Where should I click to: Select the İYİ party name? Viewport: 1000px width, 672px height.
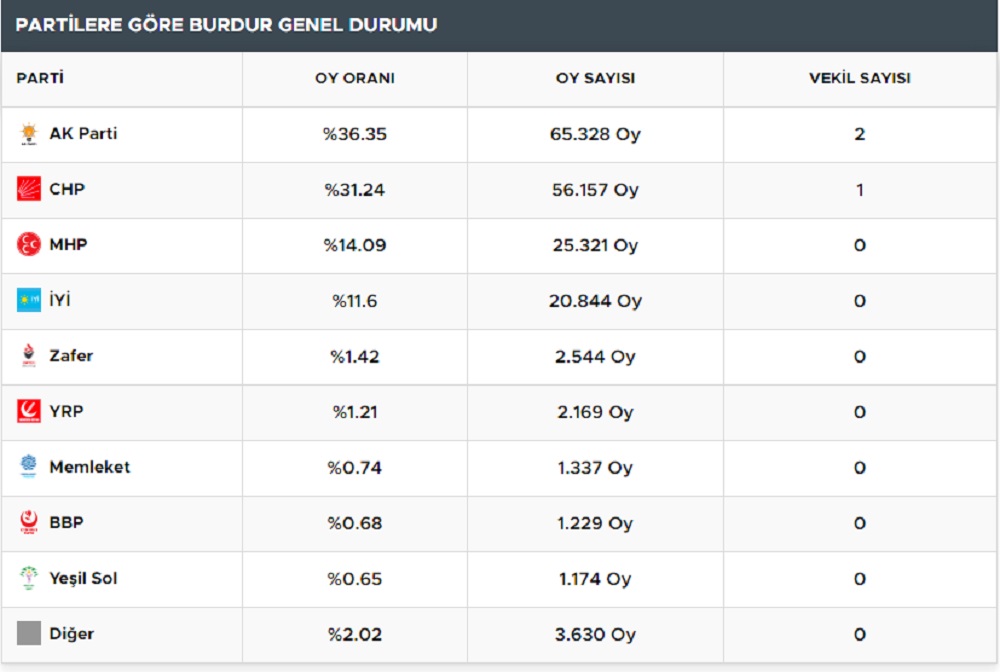click(x=60, y=299)
